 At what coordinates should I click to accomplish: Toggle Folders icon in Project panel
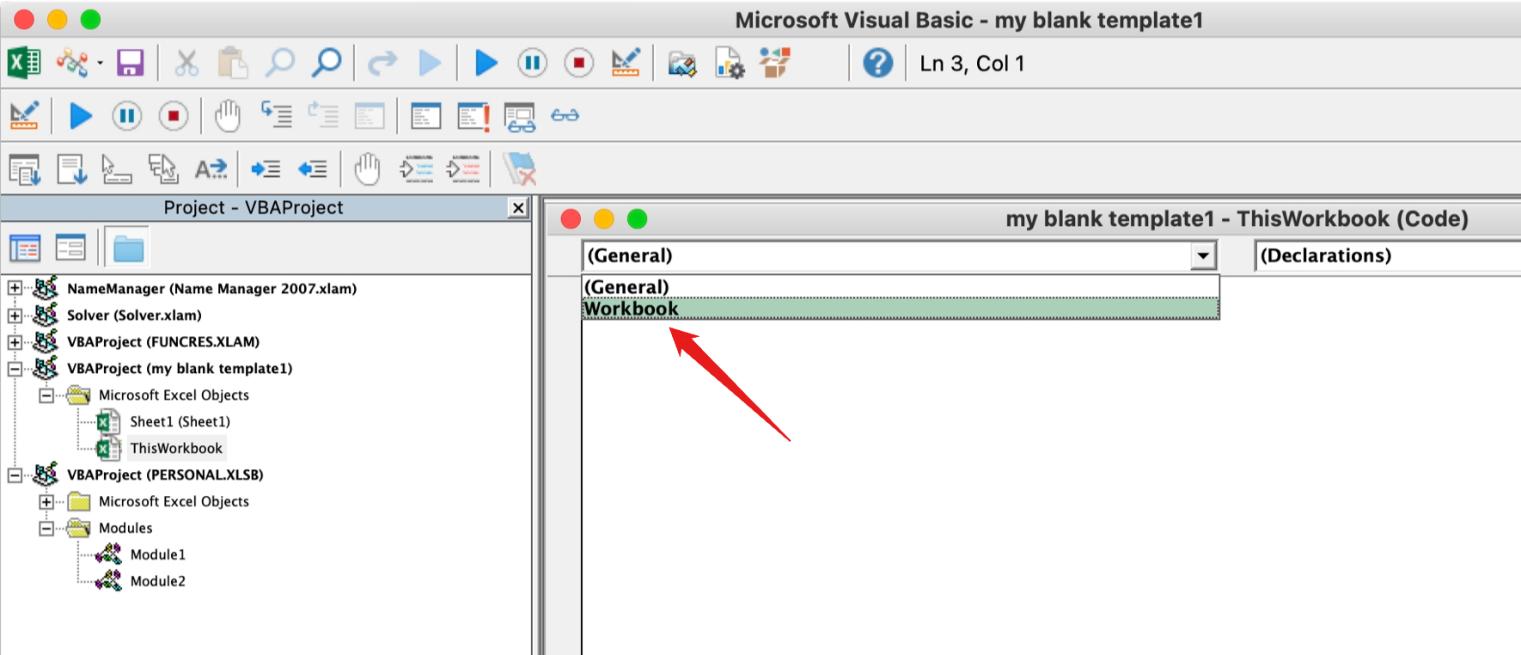[128, 247]
